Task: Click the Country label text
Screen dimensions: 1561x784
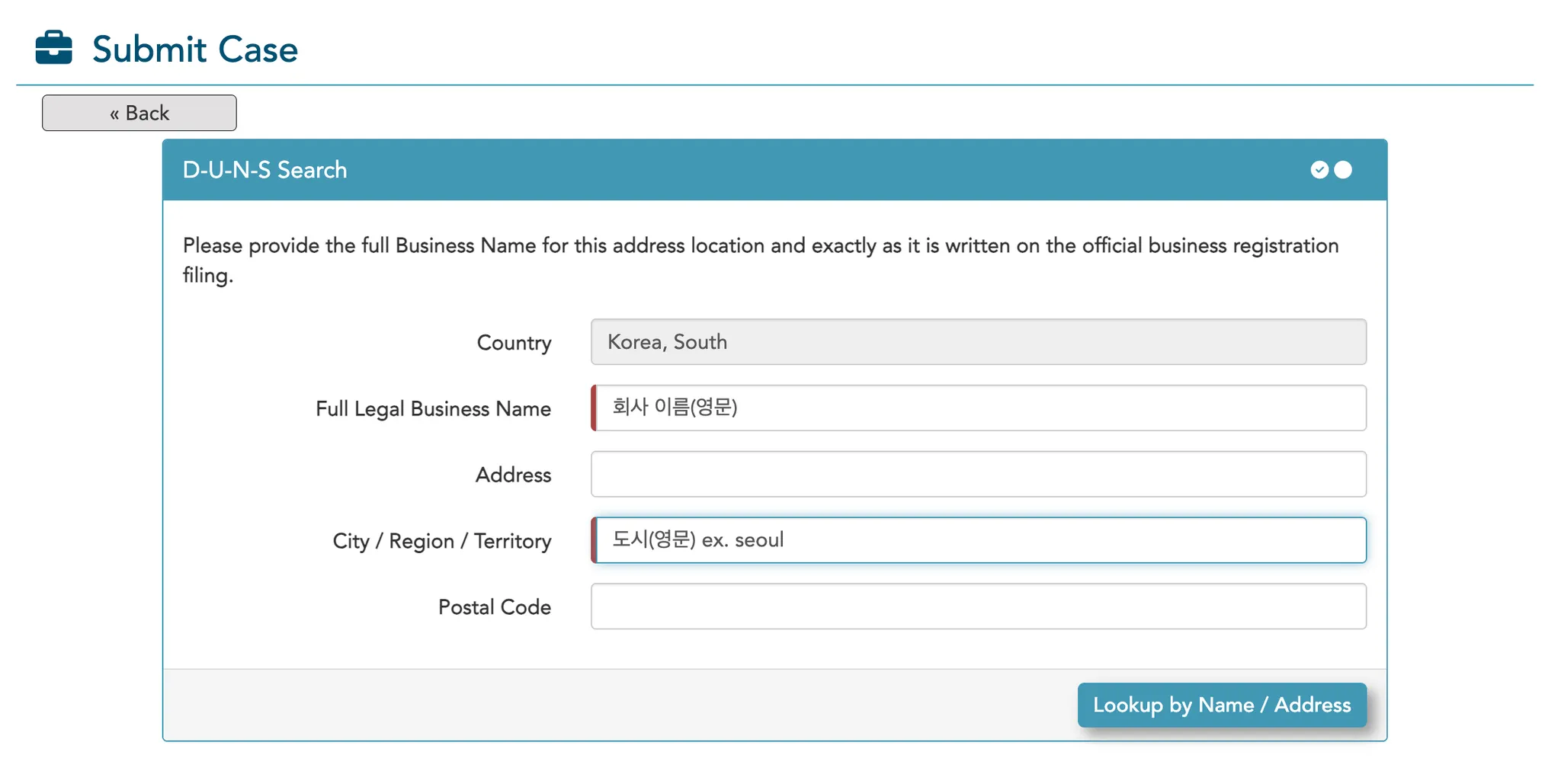Action: pyautogui.click(x=514, y=343)
